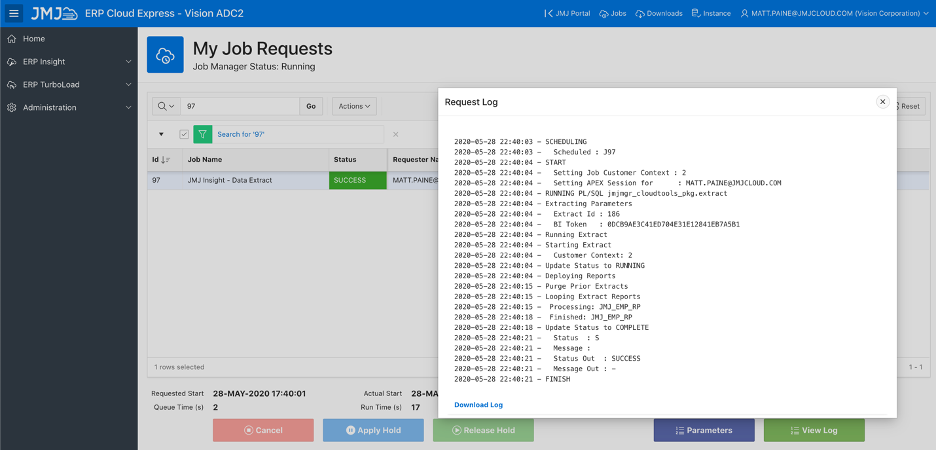This screenshot has width=936, height=450.
Task: Click the Reset button
Action: pyautogui.click(x=909, y=106)
